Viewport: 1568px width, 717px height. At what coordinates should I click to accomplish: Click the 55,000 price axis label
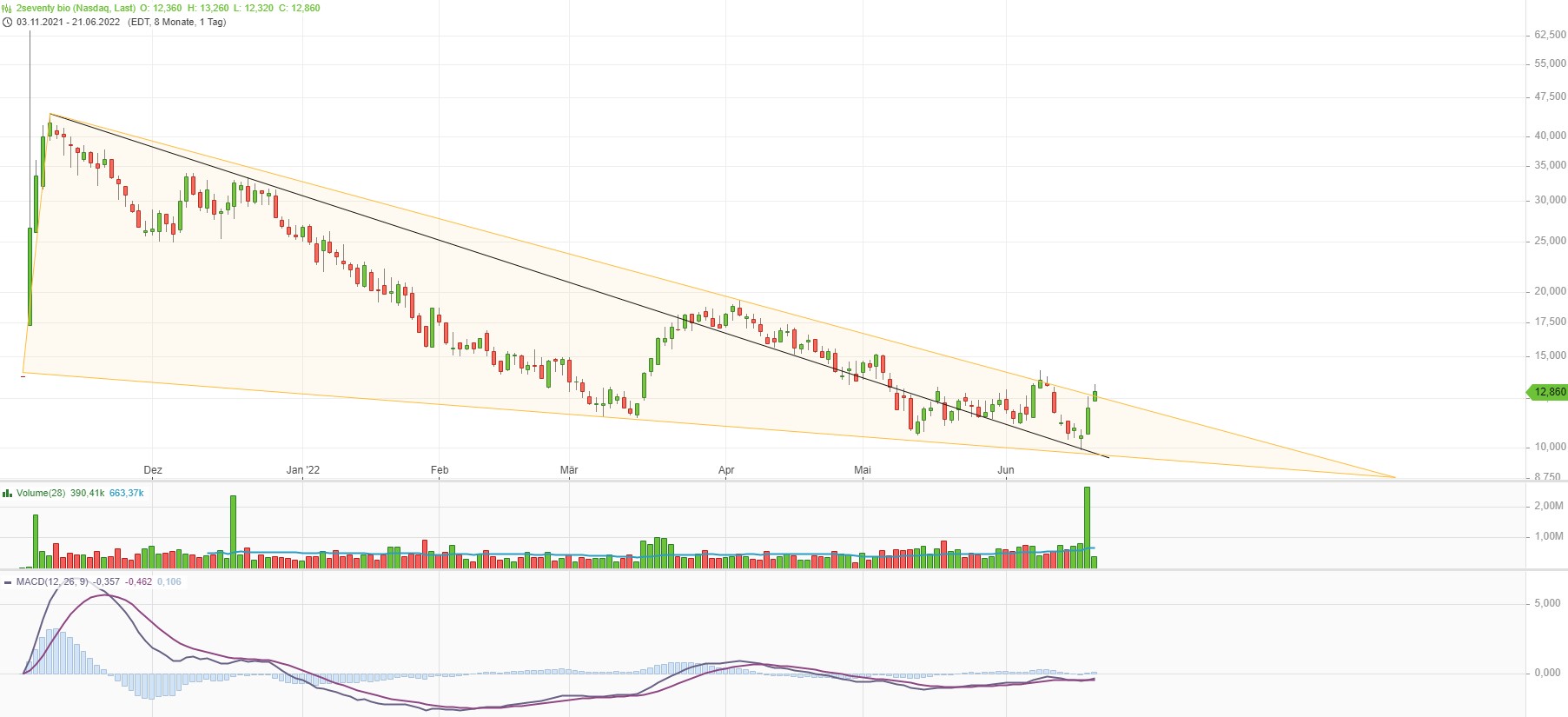pos(1550,63)
